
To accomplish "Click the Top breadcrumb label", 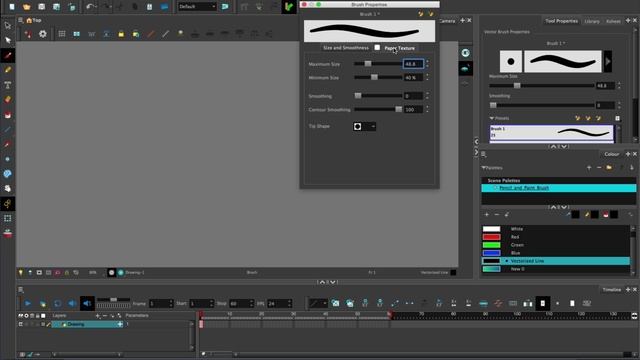I will point(37,20).
